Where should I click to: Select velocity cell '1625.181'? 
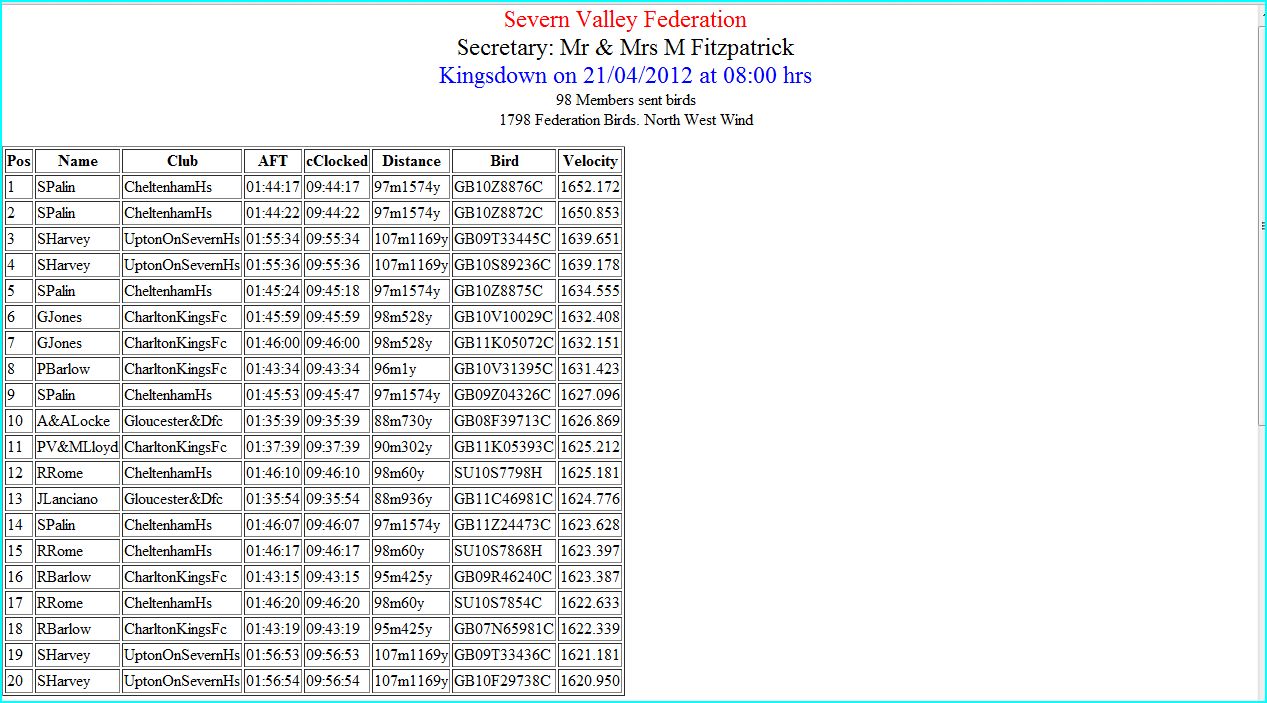click(590, 473)
